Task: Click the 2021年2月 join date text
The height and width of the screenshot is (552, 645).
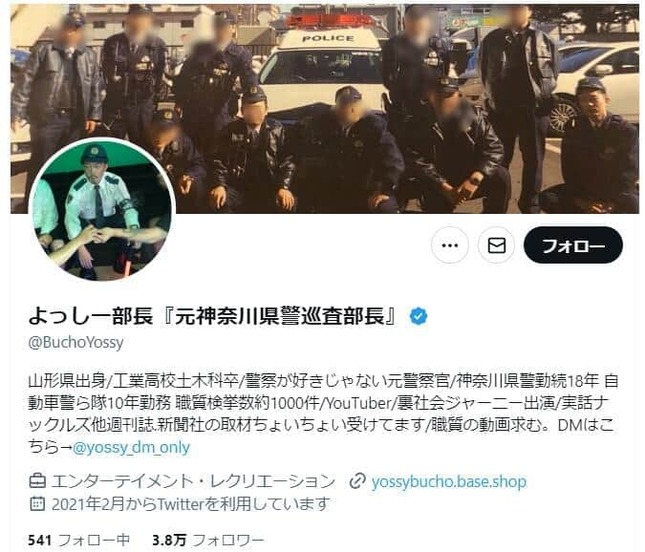Action: click(82, 503)
